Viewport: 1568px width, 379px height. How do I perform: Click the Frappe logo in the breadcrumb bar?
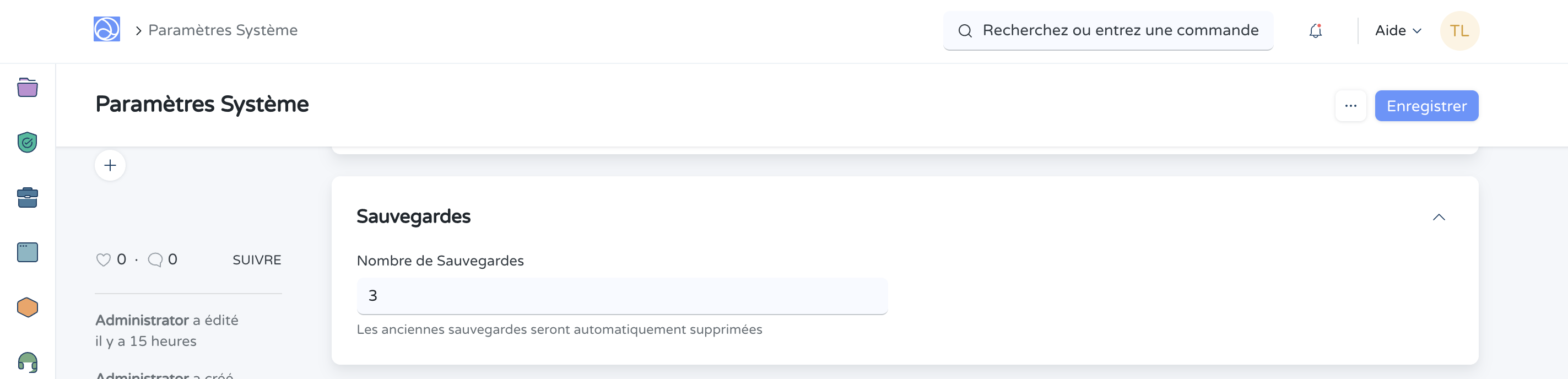click(x=106, y=30)
